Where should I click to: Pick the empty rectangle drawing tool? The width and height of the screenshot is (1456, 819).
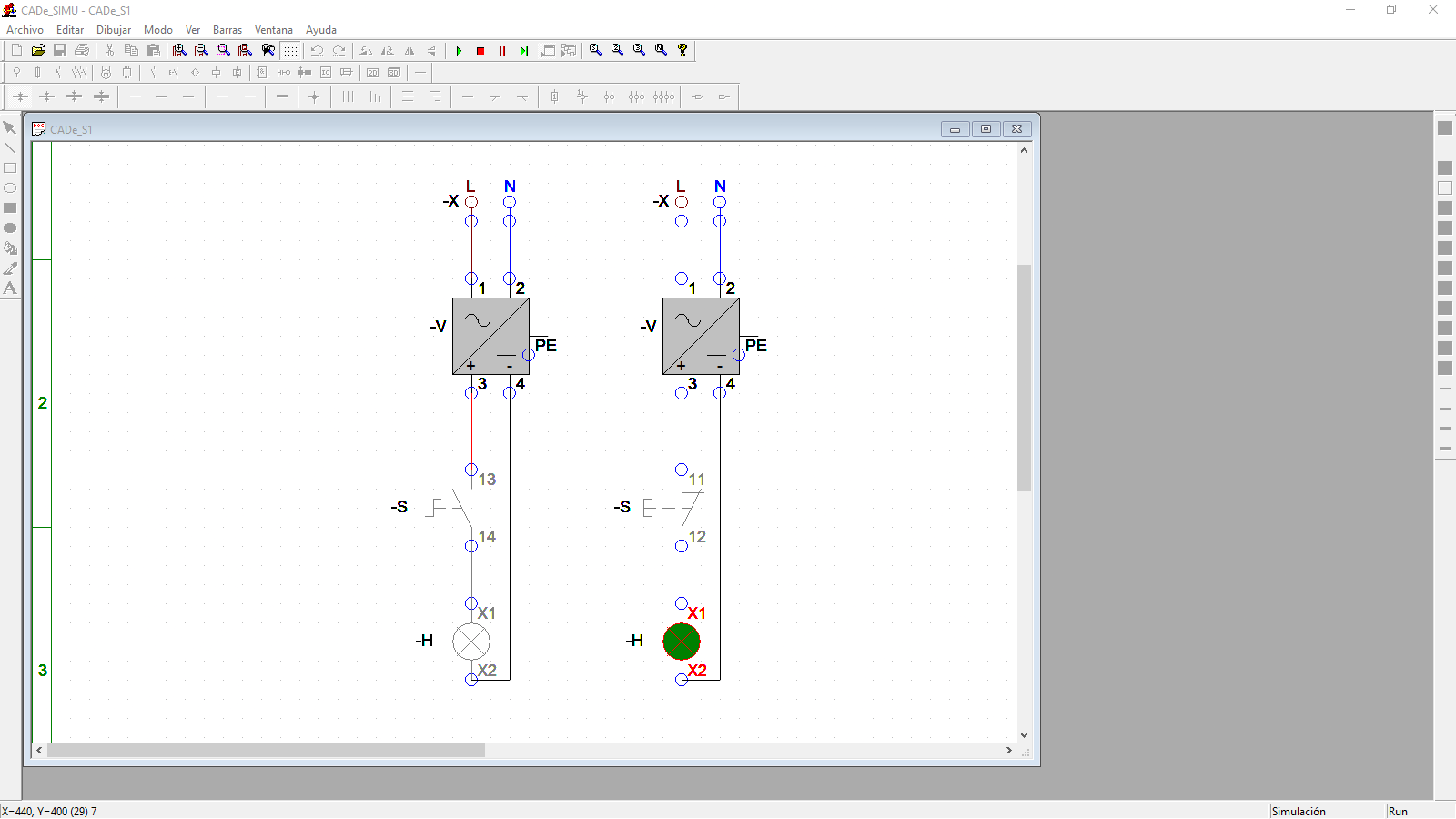(x=10, y=167)
